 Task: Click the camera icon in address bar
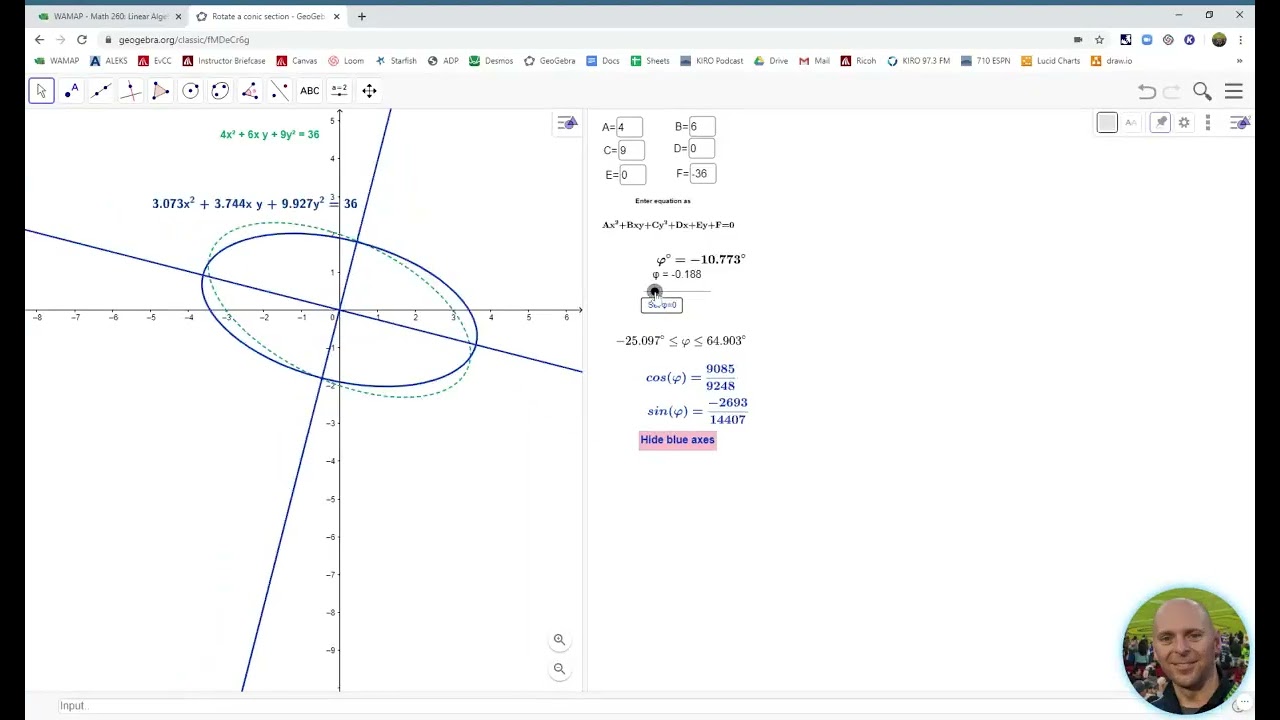1078,40
